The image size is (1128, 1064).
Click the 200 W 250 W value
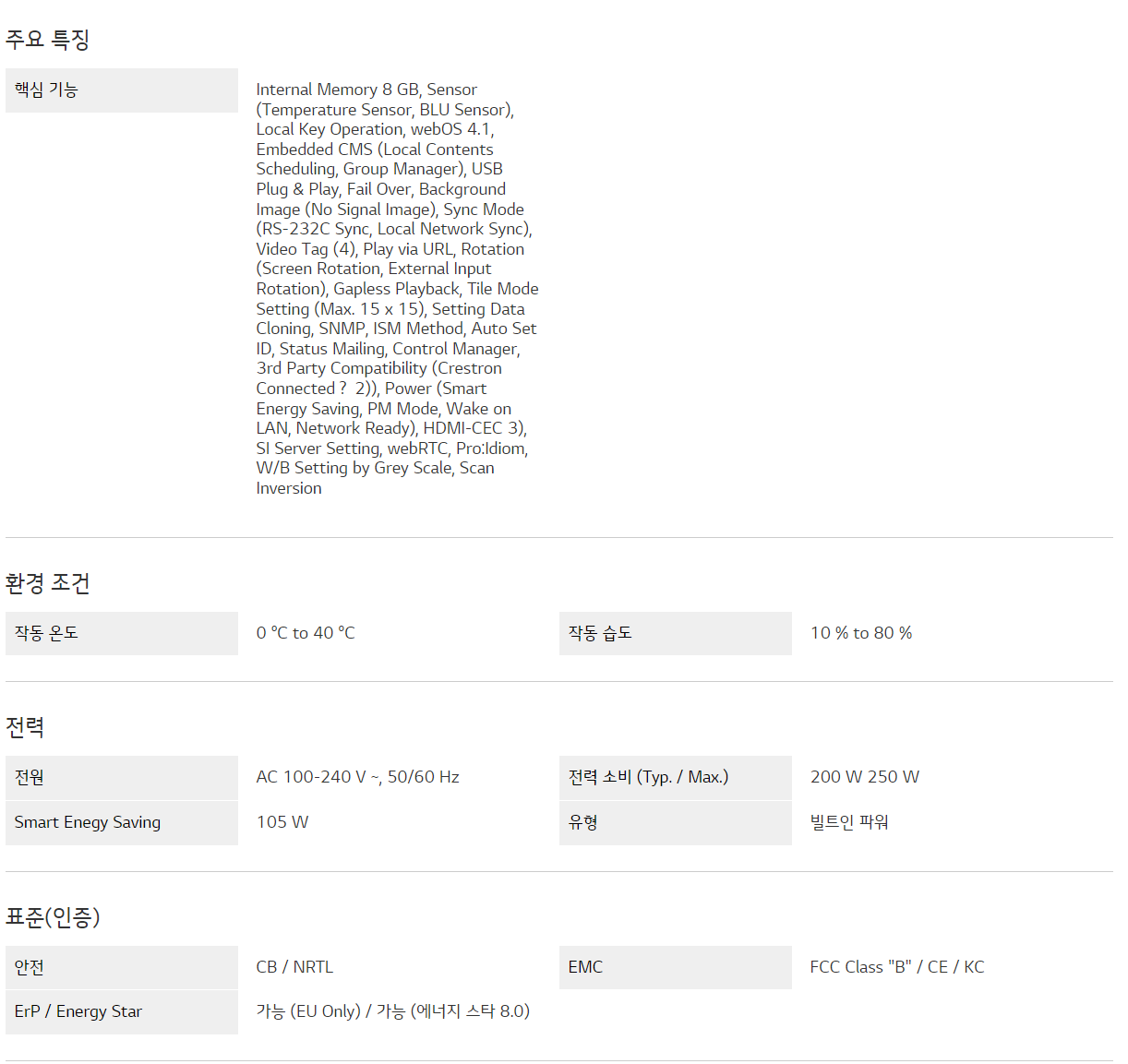tap(865, 777)
